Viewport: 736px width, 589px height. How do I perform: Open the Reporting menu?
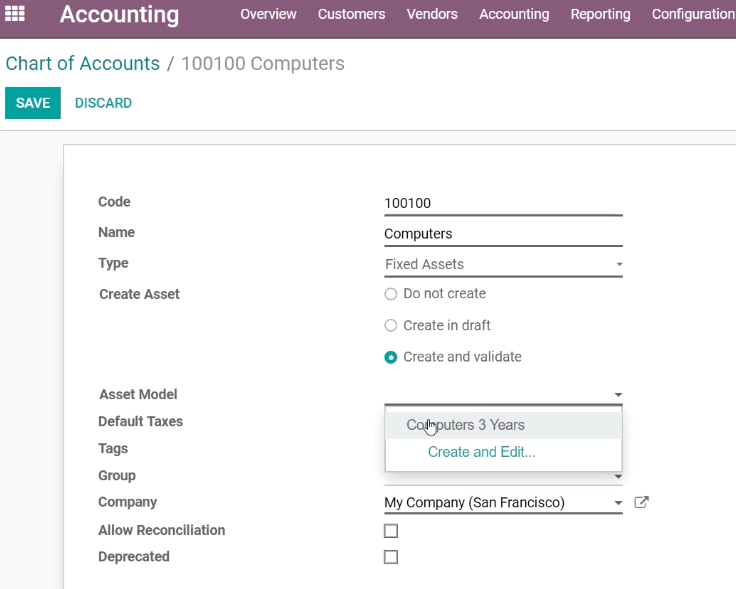click(x=600, y=14)
